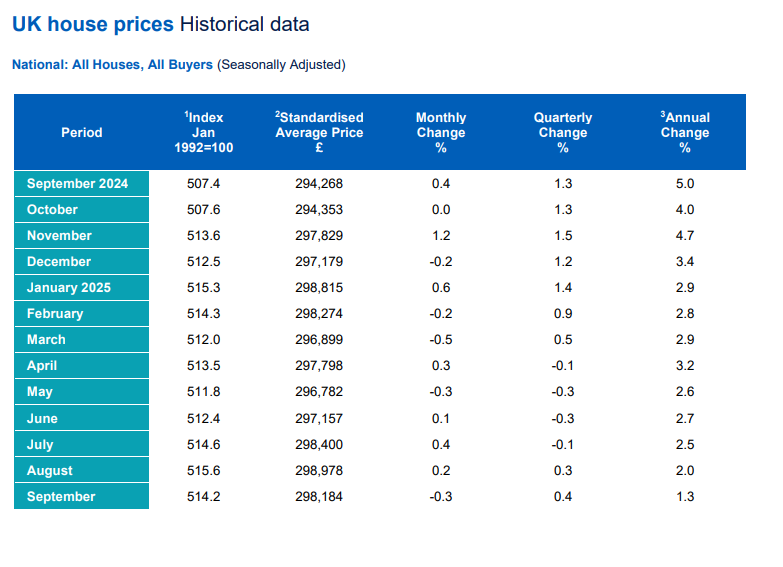Select the 'October' period row label
This screenshot has height=567, width=783.
(52, 210)
